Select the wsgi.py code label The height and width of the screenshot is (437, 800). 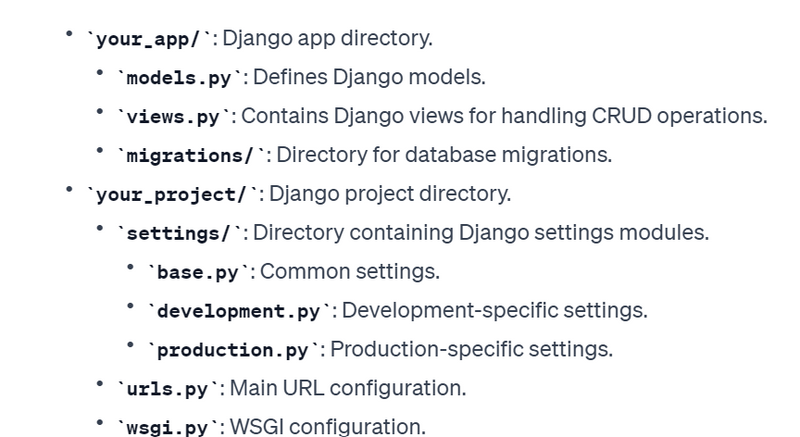(167, 427)
